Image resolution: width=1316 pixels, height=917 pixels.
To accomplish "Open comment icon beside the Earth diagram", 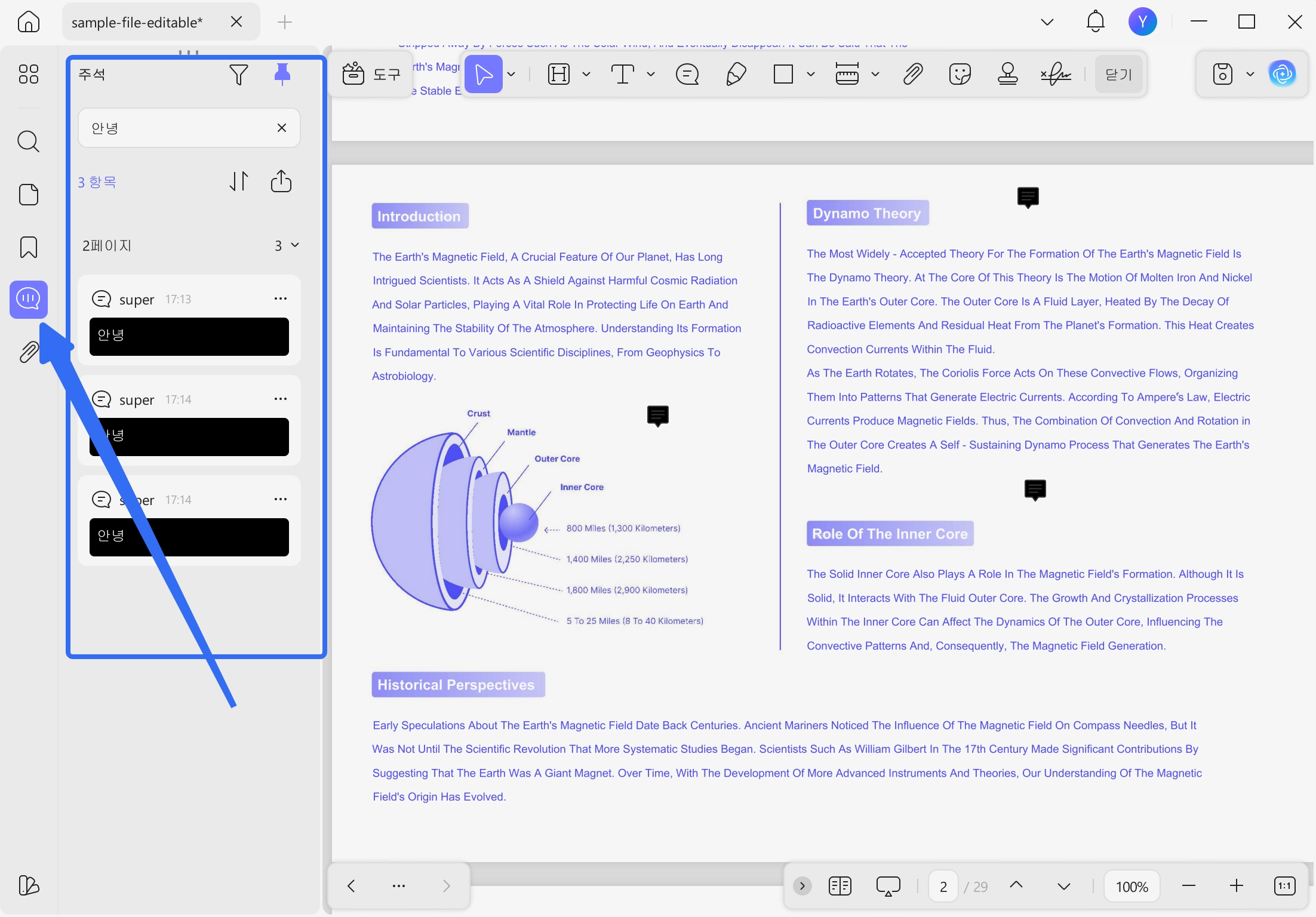I will pos(657,416).
